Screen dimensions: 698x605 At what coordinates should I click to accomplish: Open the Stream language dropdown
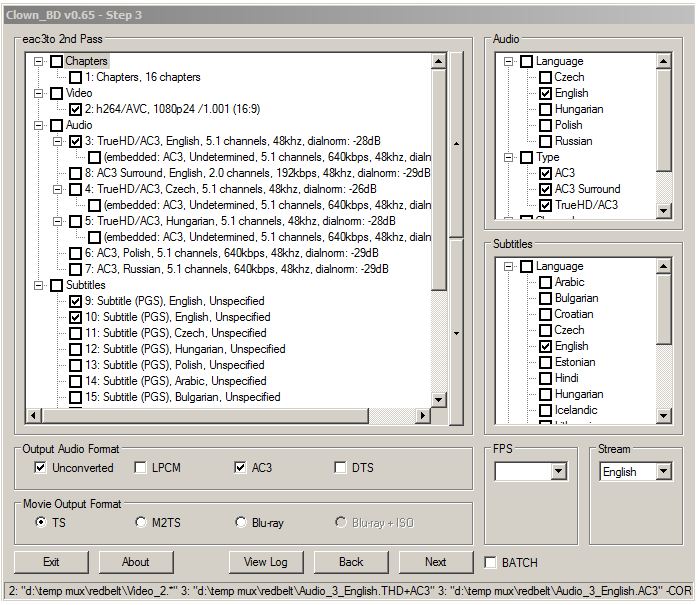663,472
